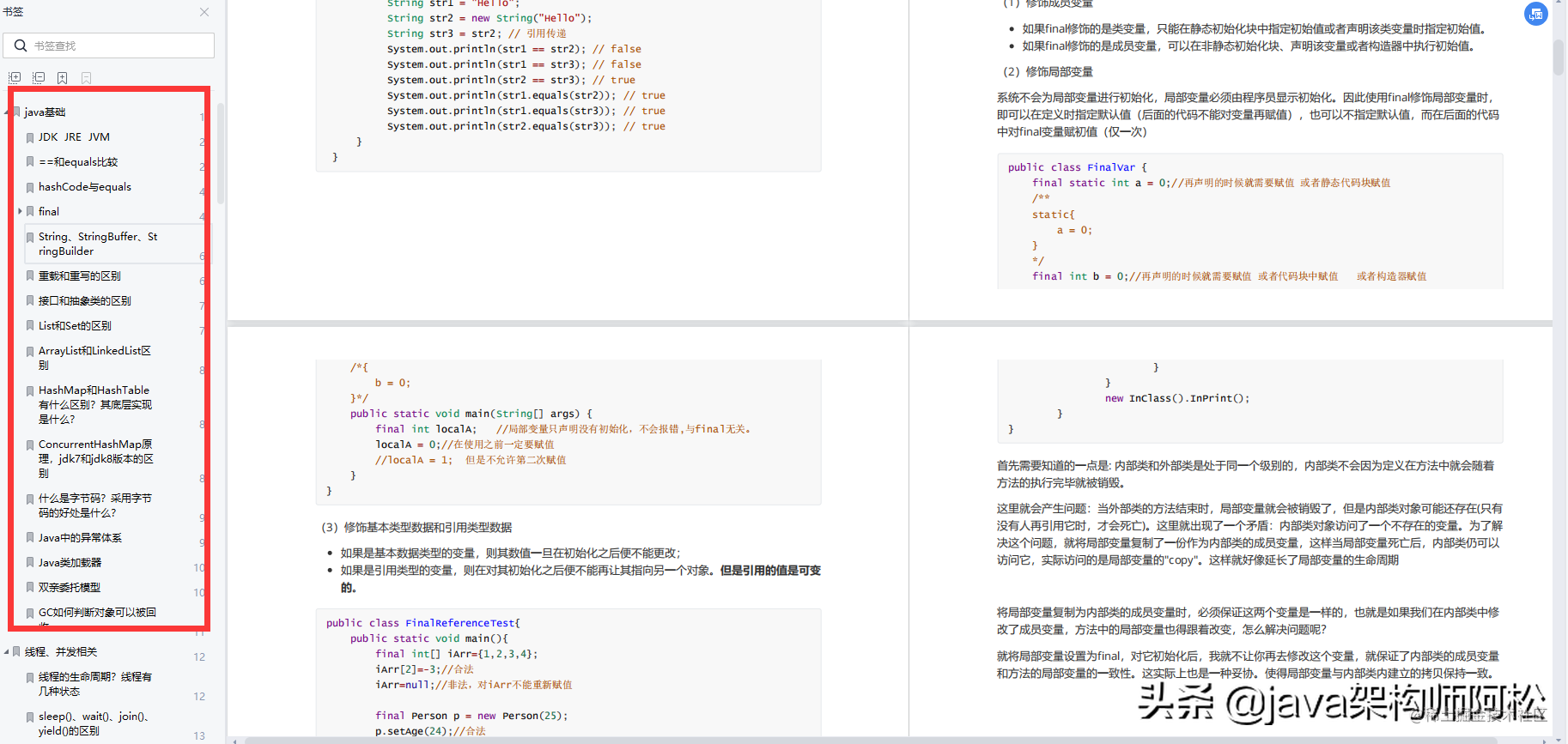
Task: Click the add bookmark icon
Action: click(63, 77)
